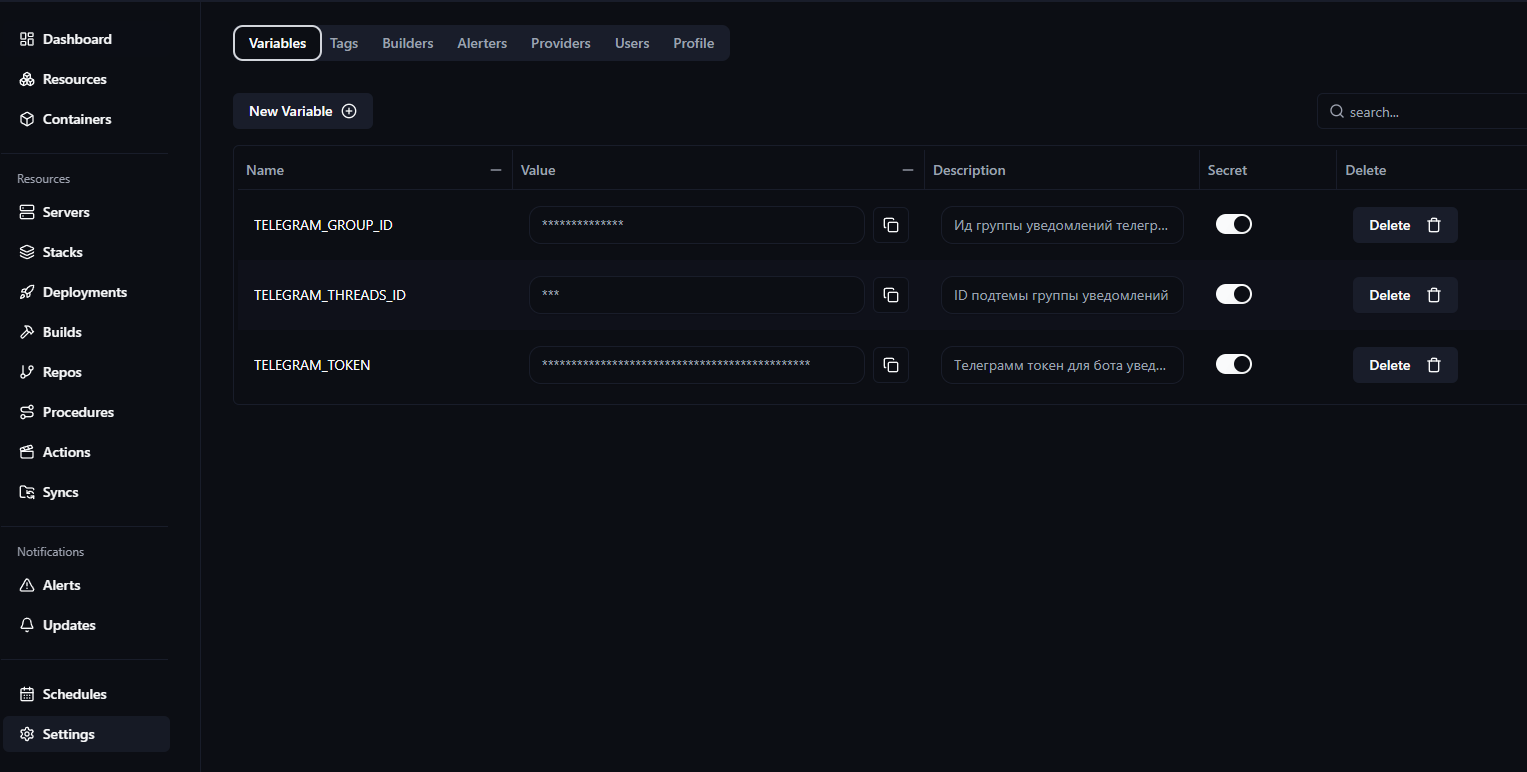This screenshot has width=1527, height=772.
Task: Select the Stacks icon in the sidebar
Action: [26, 252]
